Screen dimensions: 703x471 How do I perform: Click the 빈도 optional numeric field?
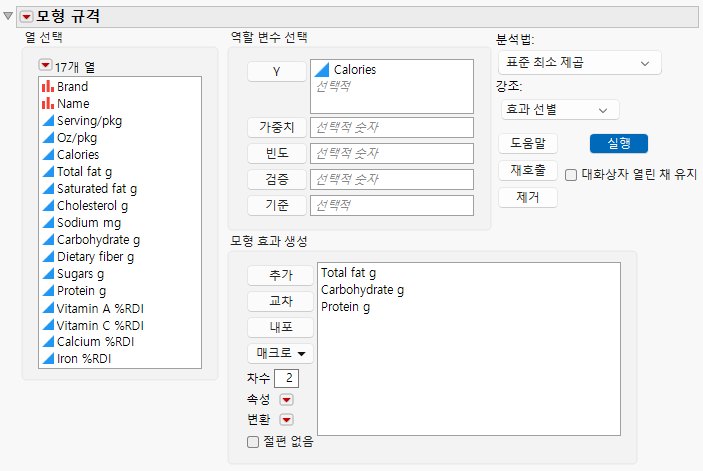pyautogui.click(x=392, y=154)
